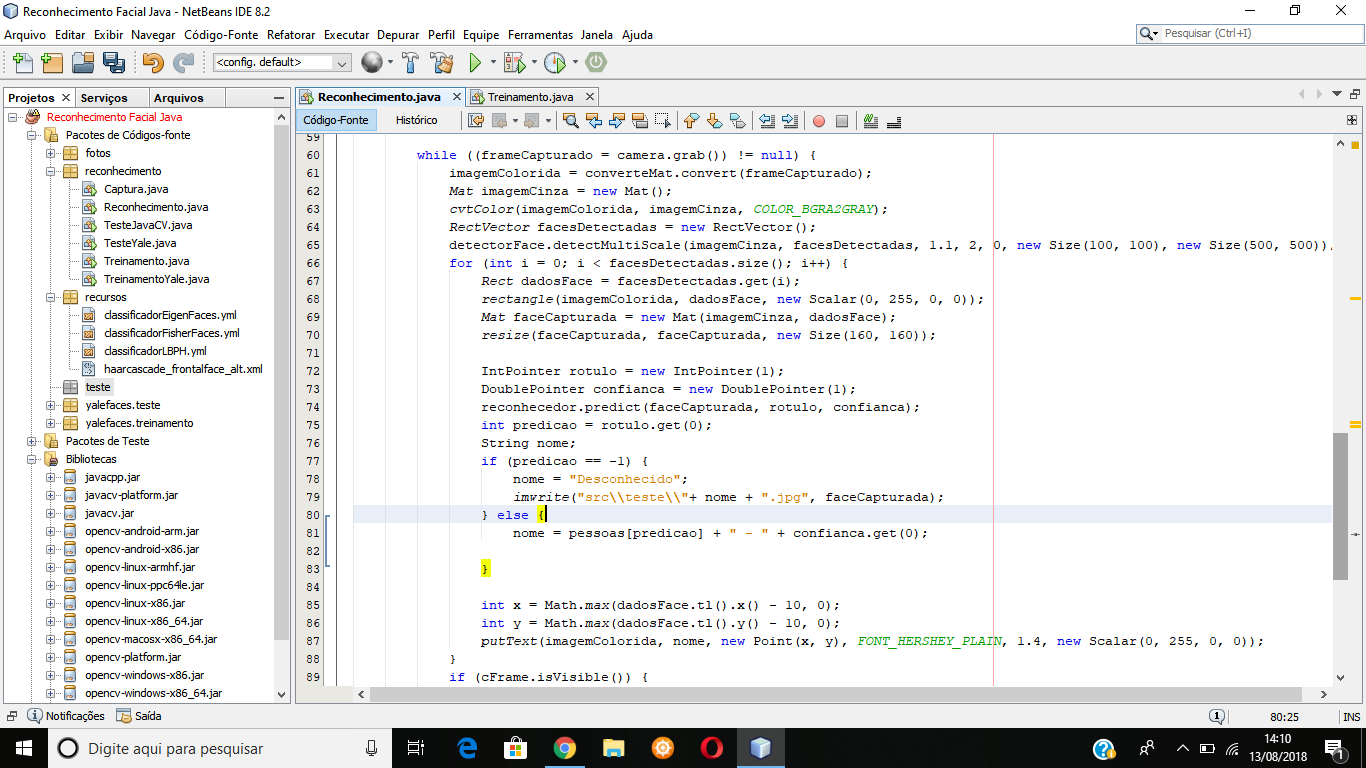Screen dimensions: 1366x768
Task: Click the Redo arrow icon
Action: [x=183, y=62]
